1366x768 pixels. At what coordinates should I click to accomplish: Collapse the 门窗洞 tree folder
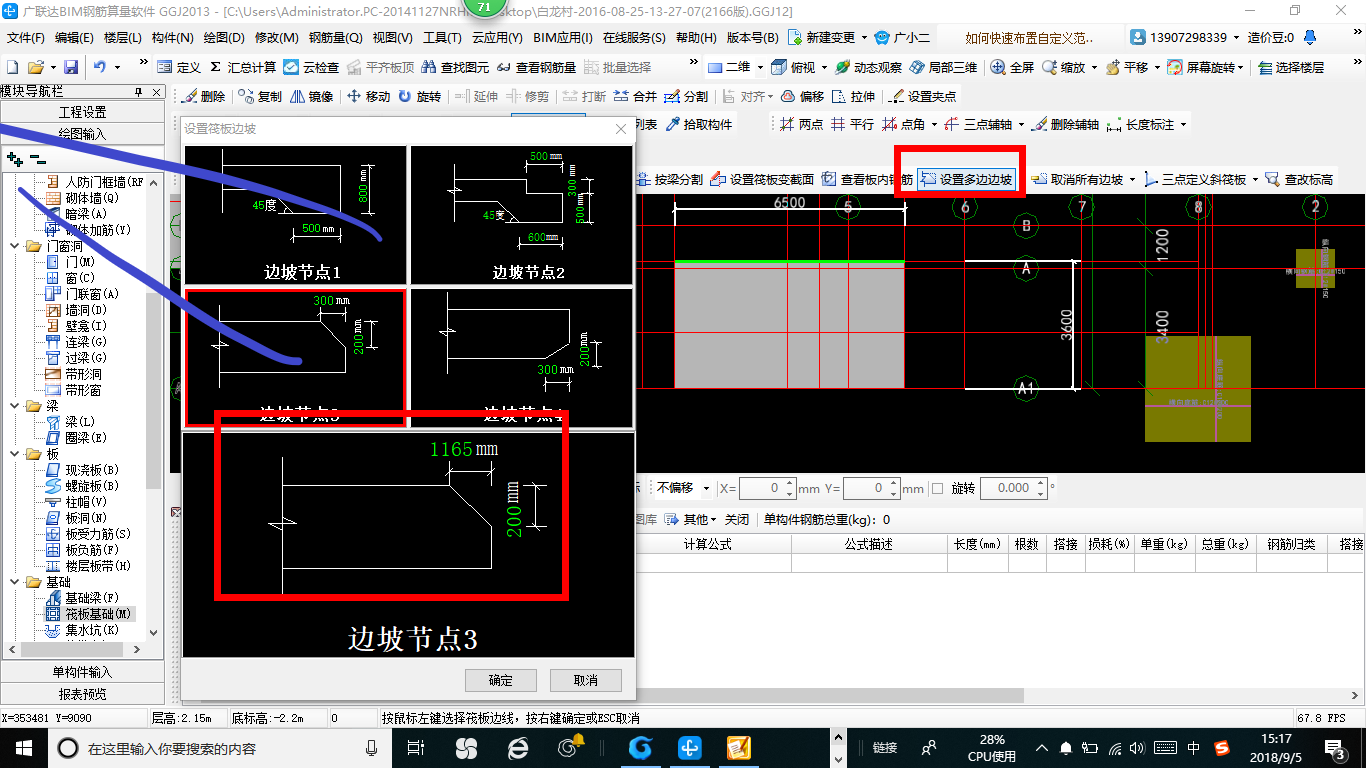pyautogui.click(x=17, y=246)
